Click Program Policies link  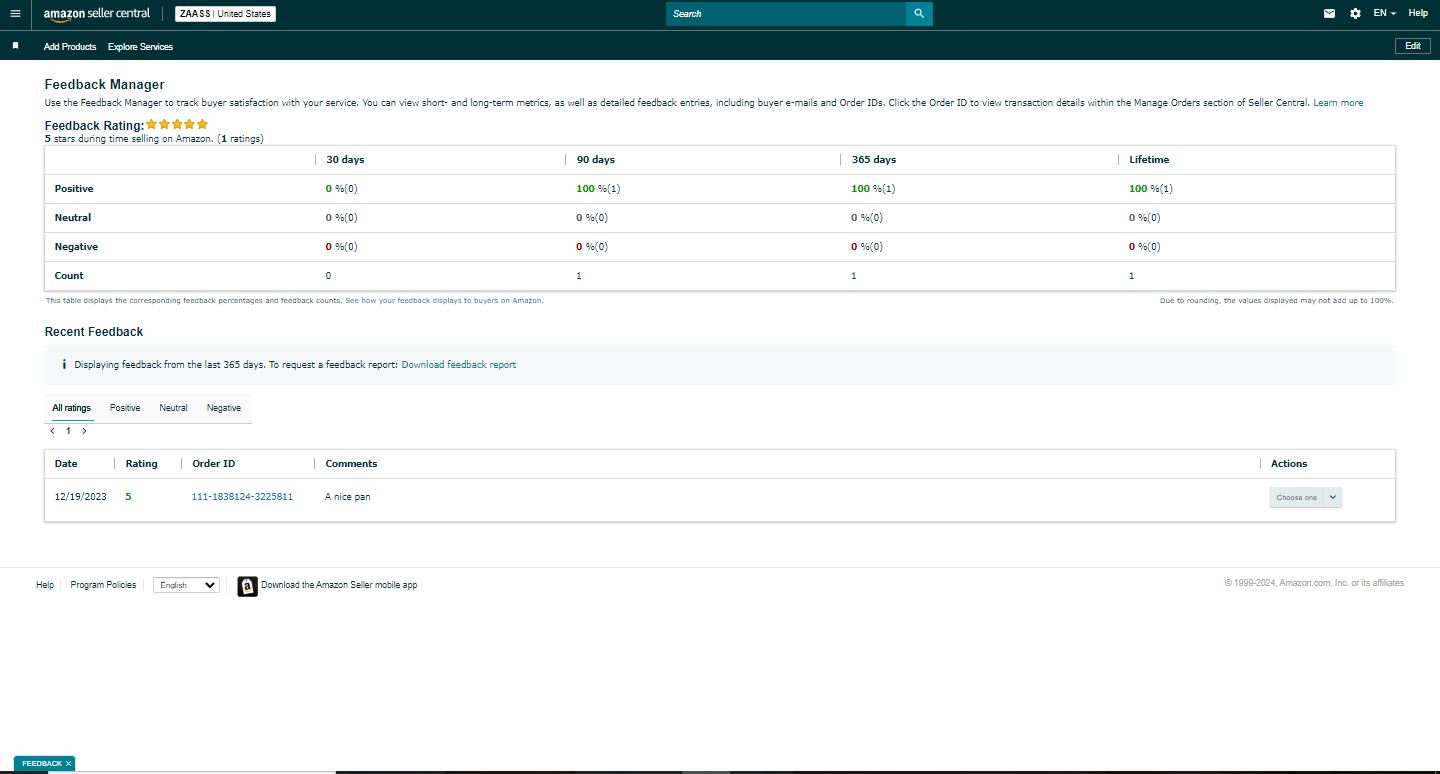[103, 585]
